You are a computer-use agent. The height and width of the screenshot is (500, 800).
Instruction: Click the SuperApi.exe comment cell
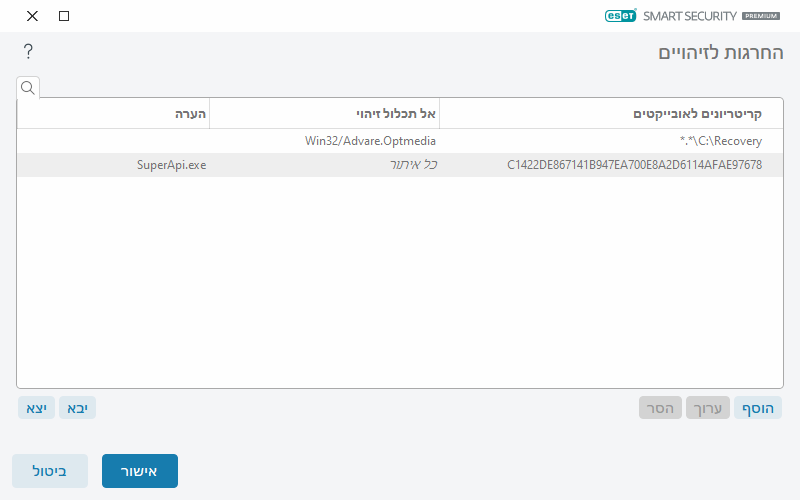click(171, 165)
